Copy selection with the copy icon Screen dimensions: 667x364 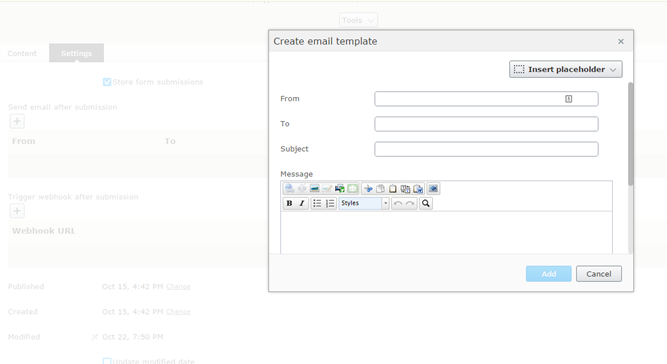380,189
